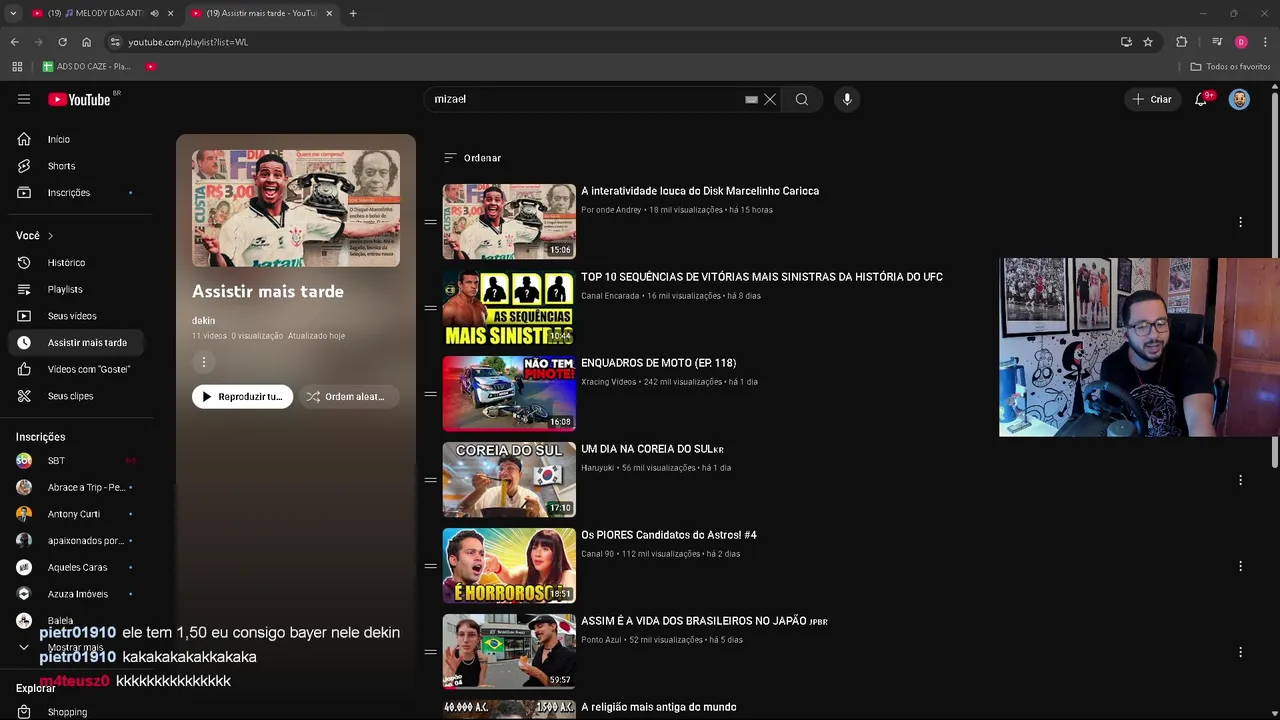Screen dimensions: 1280x720
Task: Bookmark this page with star icon
Action: [x=1148, y=42]
